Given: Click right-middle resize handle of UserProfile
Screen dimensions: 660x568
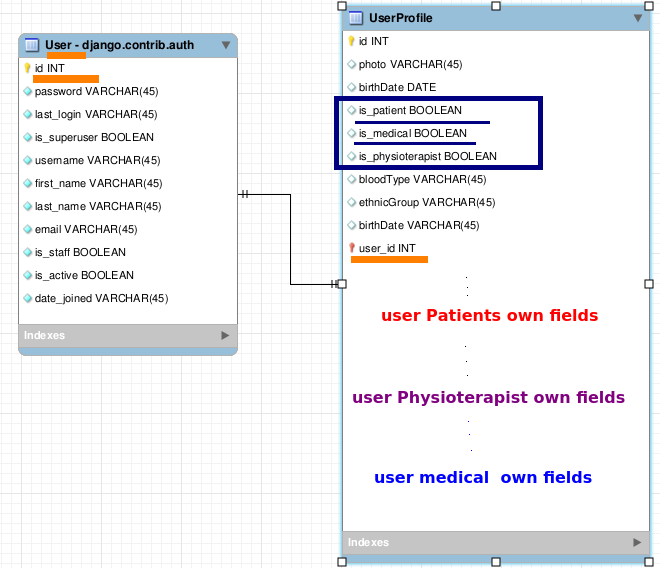Looking at the screenshot, I should pyautogui.click(x=649, y=284).
